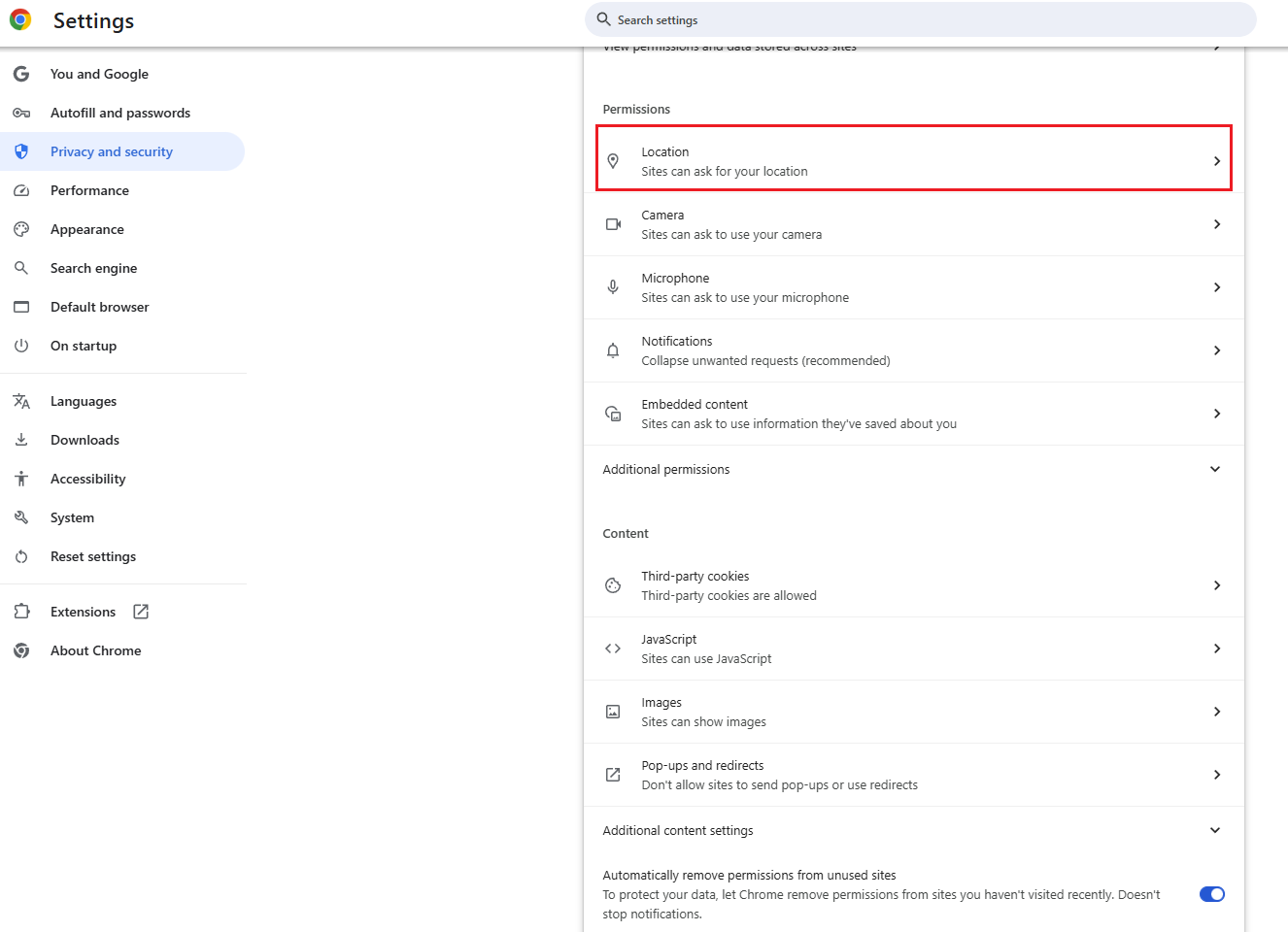
Task: Open Images settings via its arrow
Action: pyautogui.click(x=1216, y=712)
